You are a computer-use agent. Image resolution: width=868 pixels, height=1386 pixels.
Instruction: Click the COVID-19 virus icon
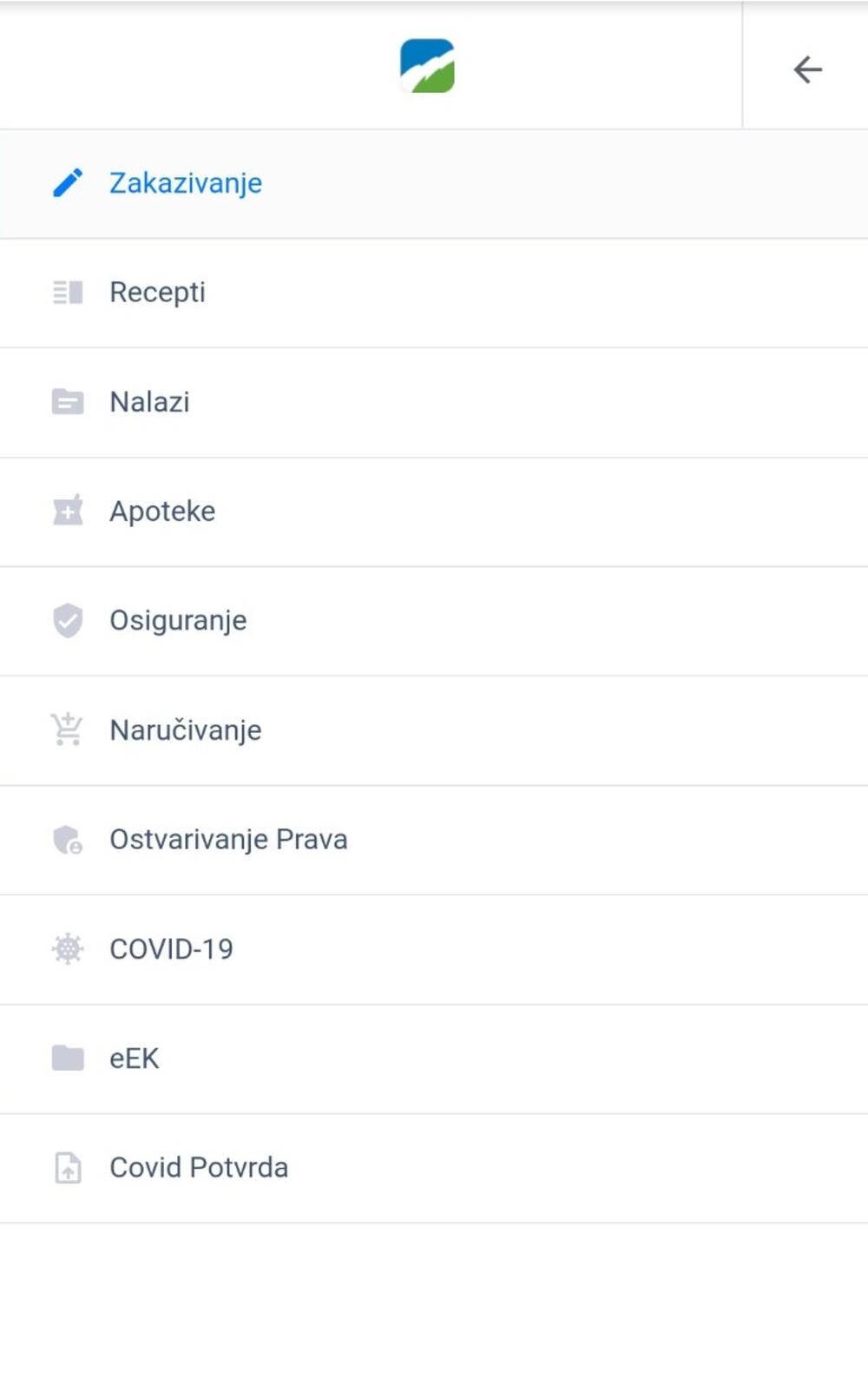click(68, 949)
